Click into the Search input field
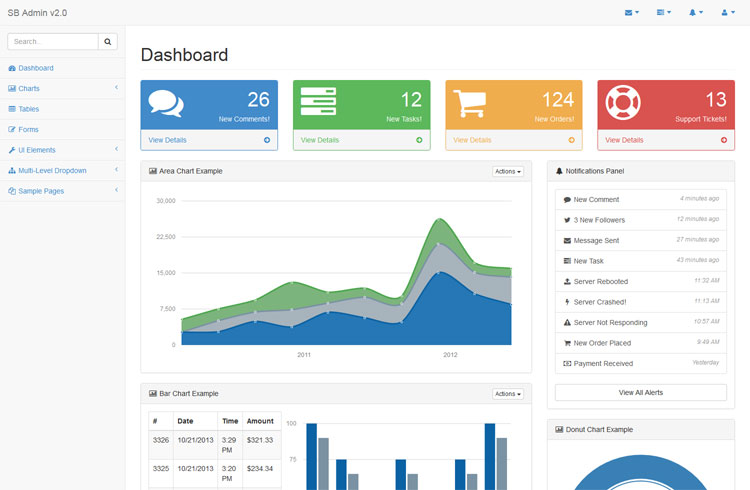Screen dimensions: 750x490 tap(53, 42)
